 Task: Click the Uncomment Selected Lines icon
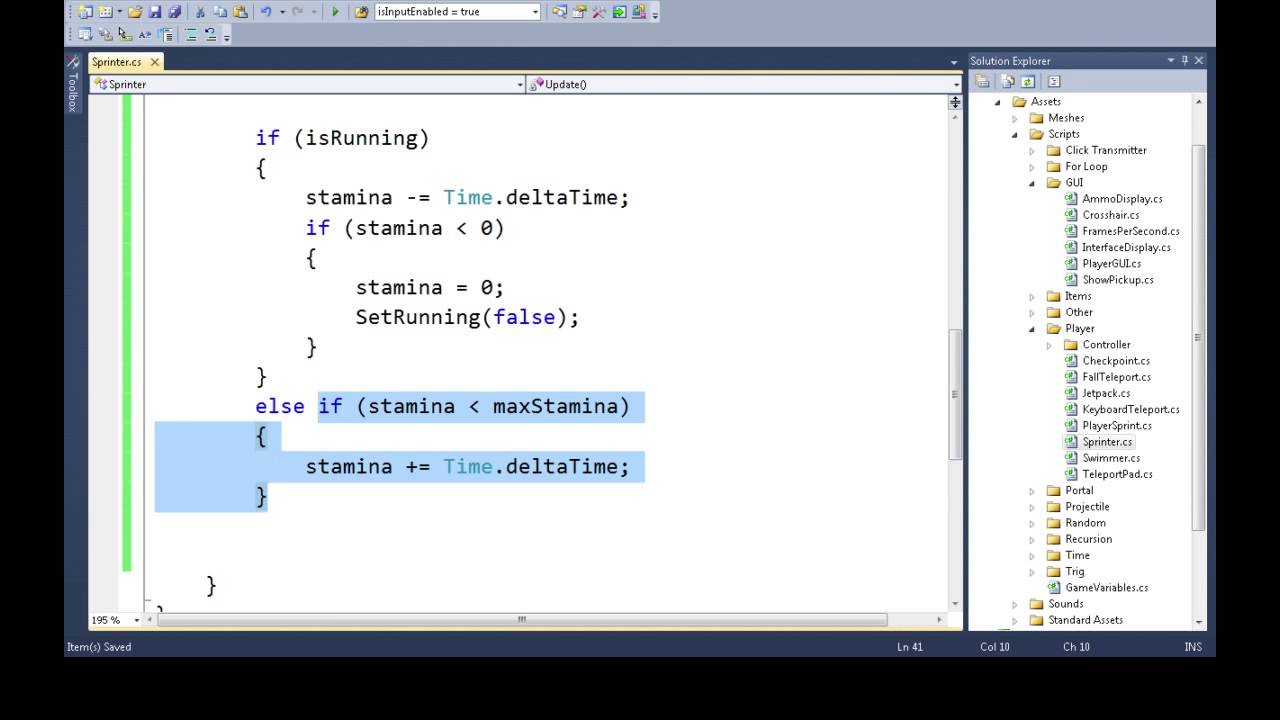tap(211, 34)
